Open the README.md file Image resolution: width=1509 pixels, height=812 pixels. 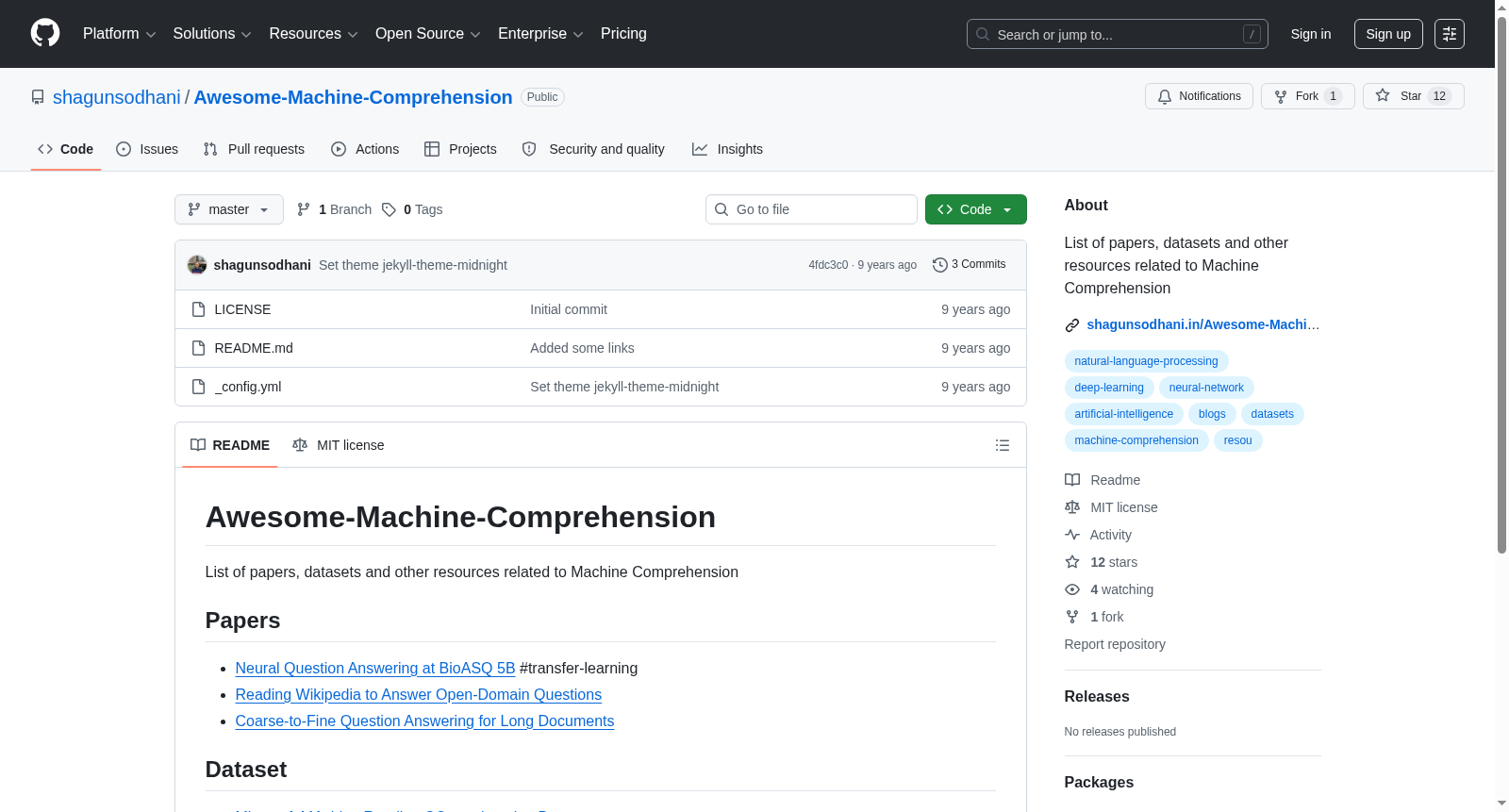pos(254,348)
